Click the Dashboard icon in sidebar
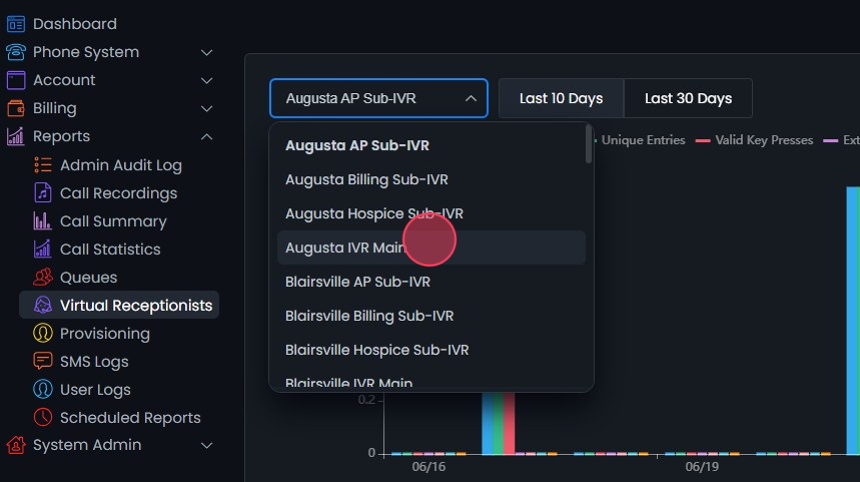 pos(16,24)
